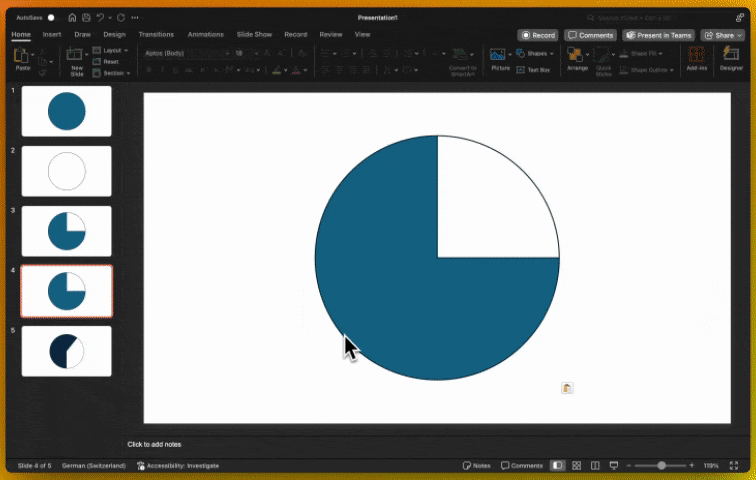Click Accessibility: Investigate in status bar

(178, 466)
